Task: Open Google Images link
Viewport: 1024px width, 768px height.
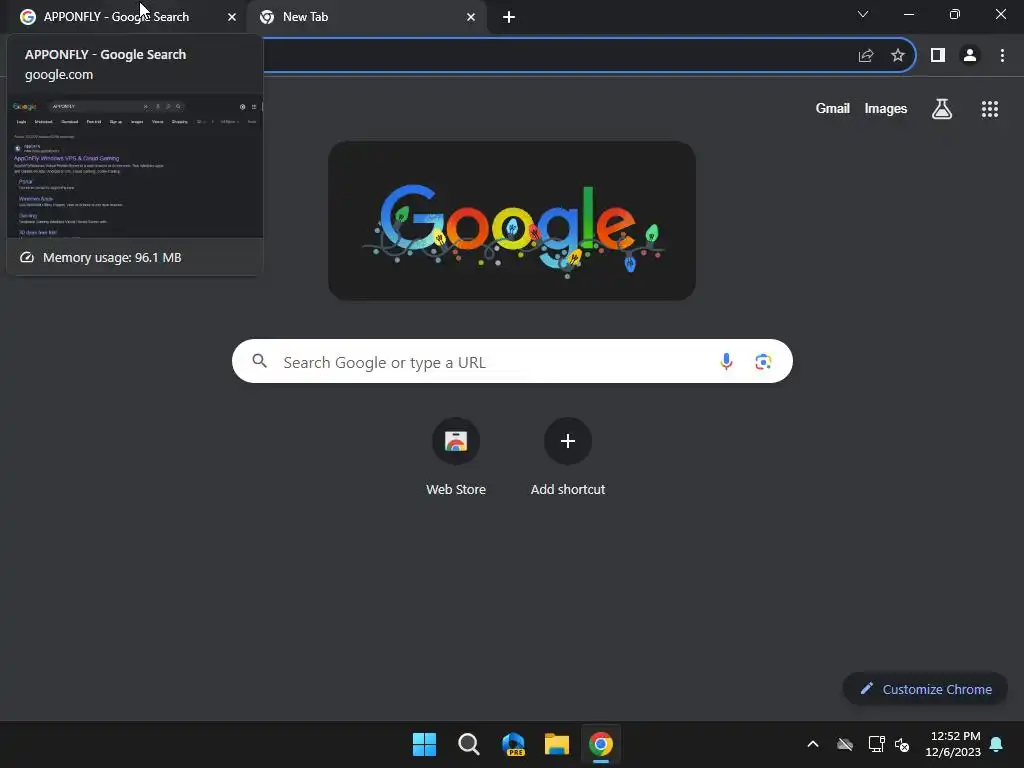Action: coord(886,108)
